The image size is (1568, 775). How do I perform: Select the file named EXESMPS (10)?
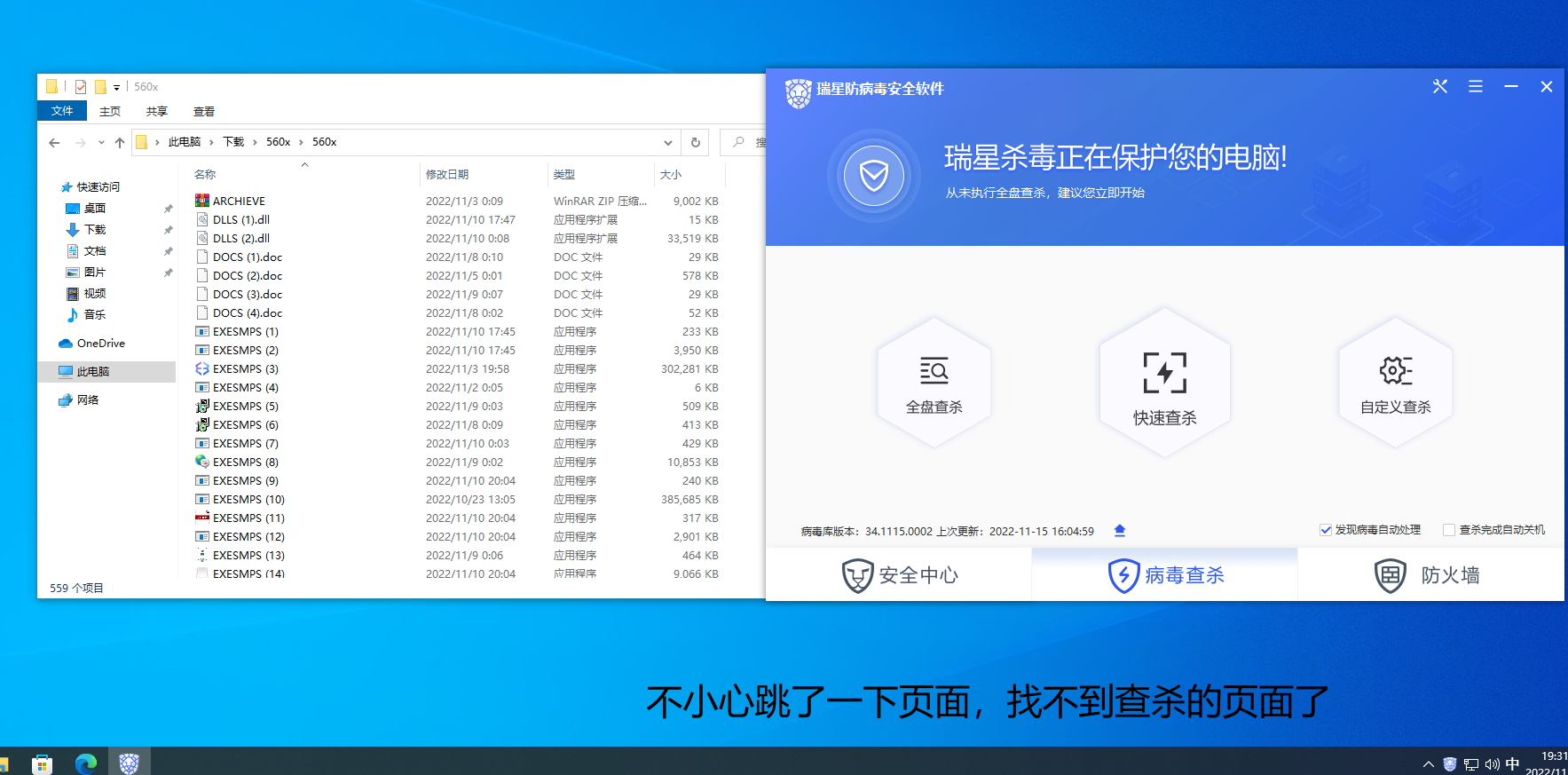coord(248,499)
